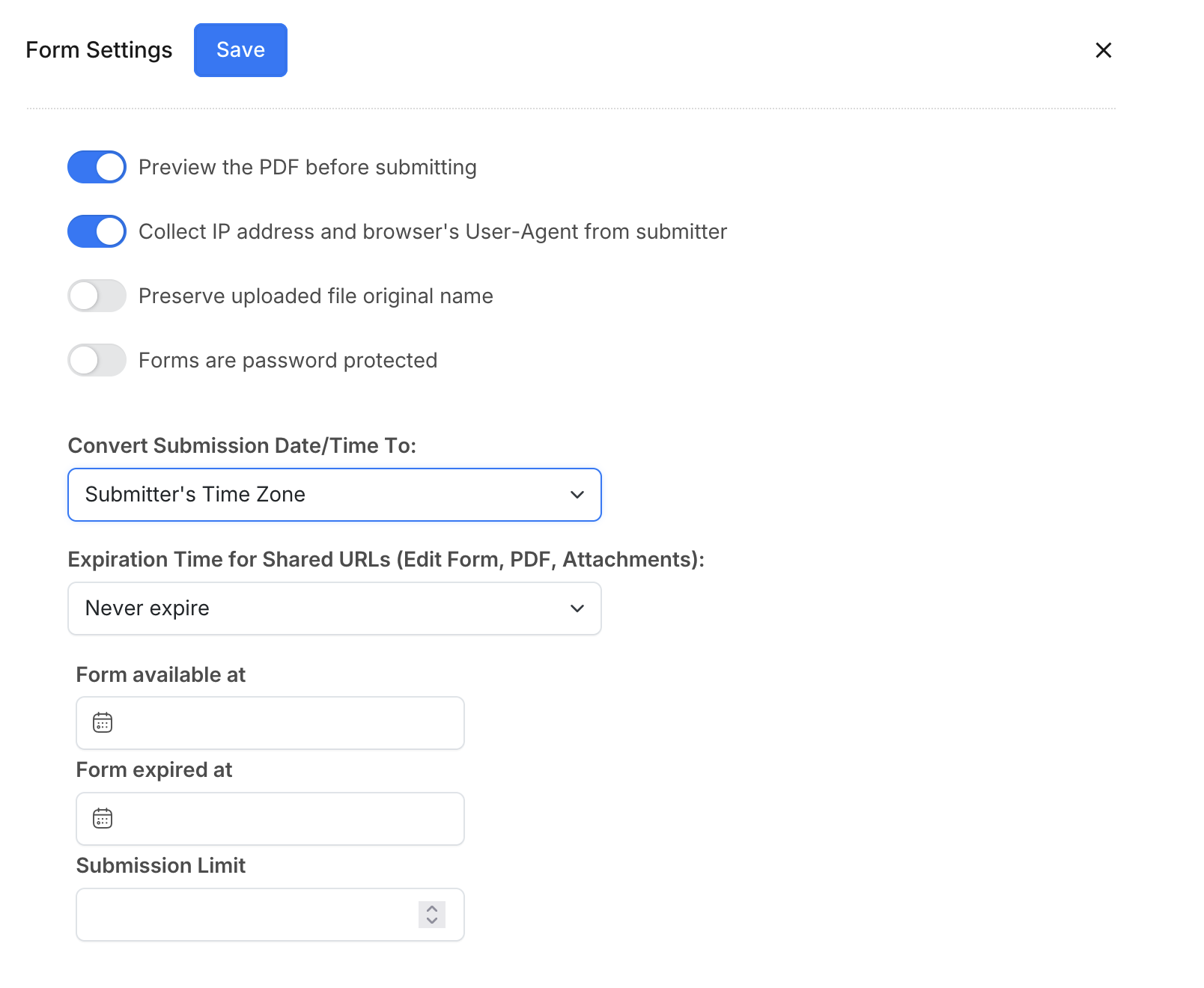Focus the Form available at date field
Image resolution: width=1204 pixels, height=988 pixels.
point(285,723)
